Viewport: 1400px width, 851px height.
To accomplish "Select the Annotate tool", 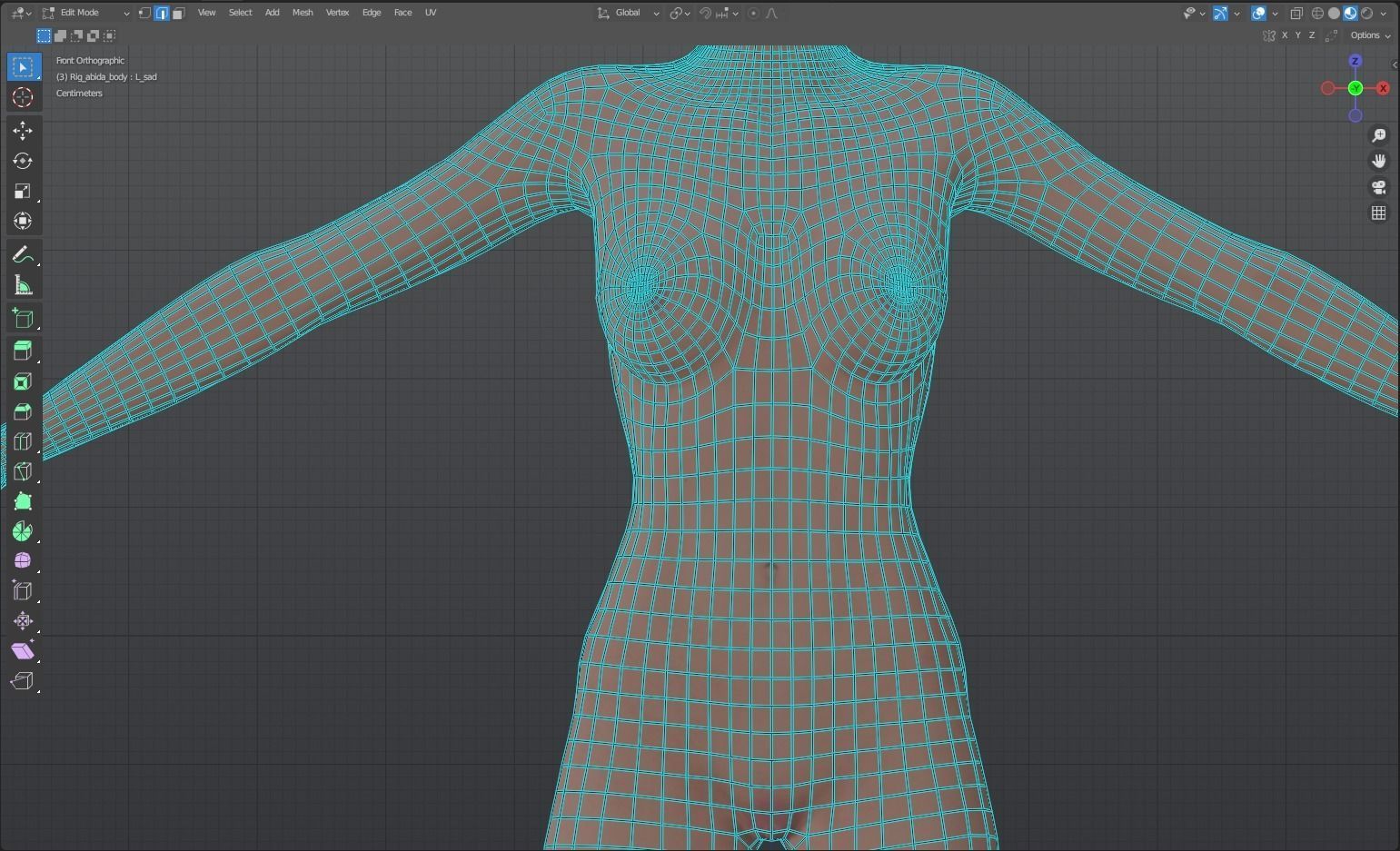I will 23,255.
